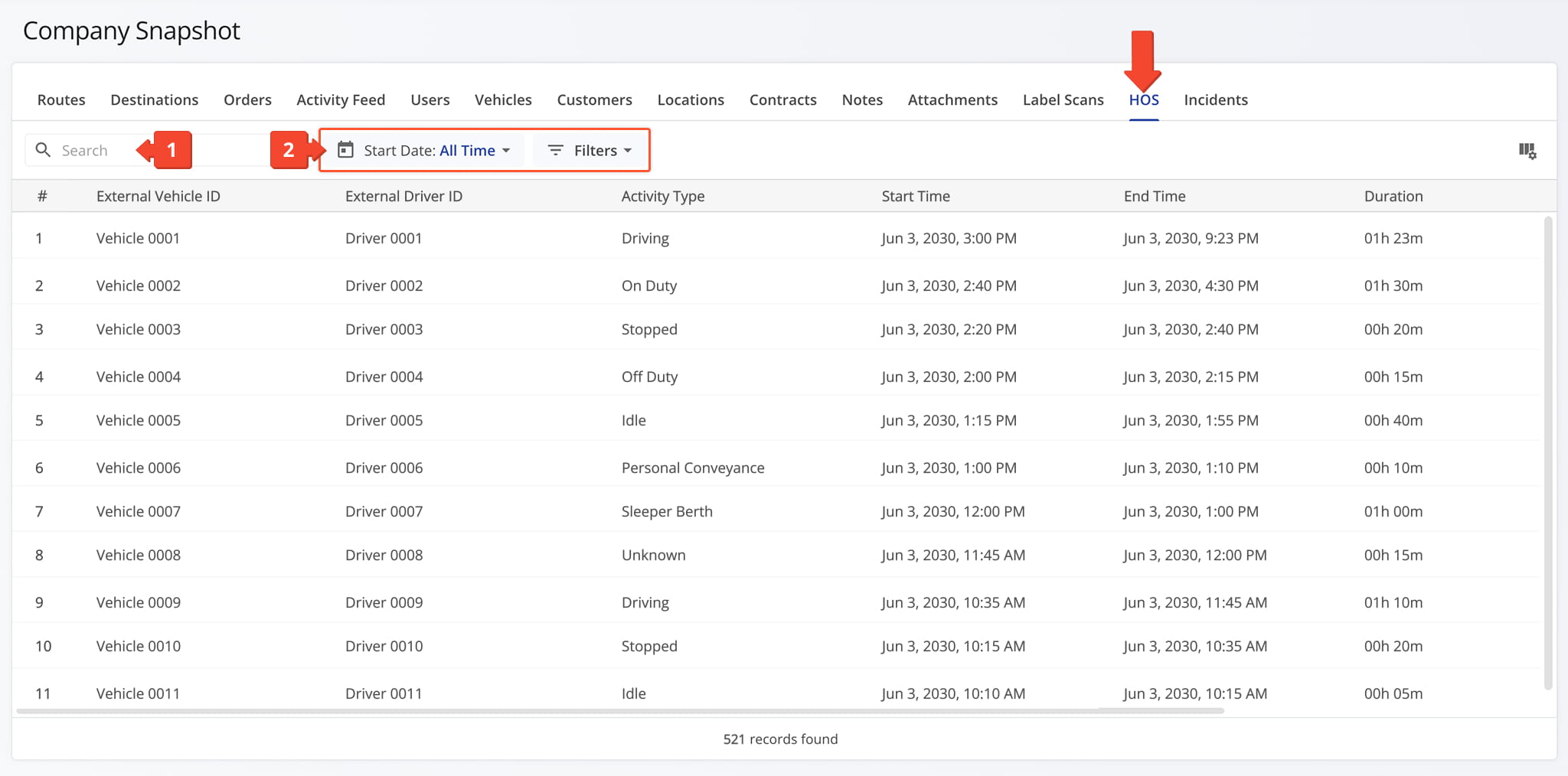Go to the Locations tab

coord(691,99)
